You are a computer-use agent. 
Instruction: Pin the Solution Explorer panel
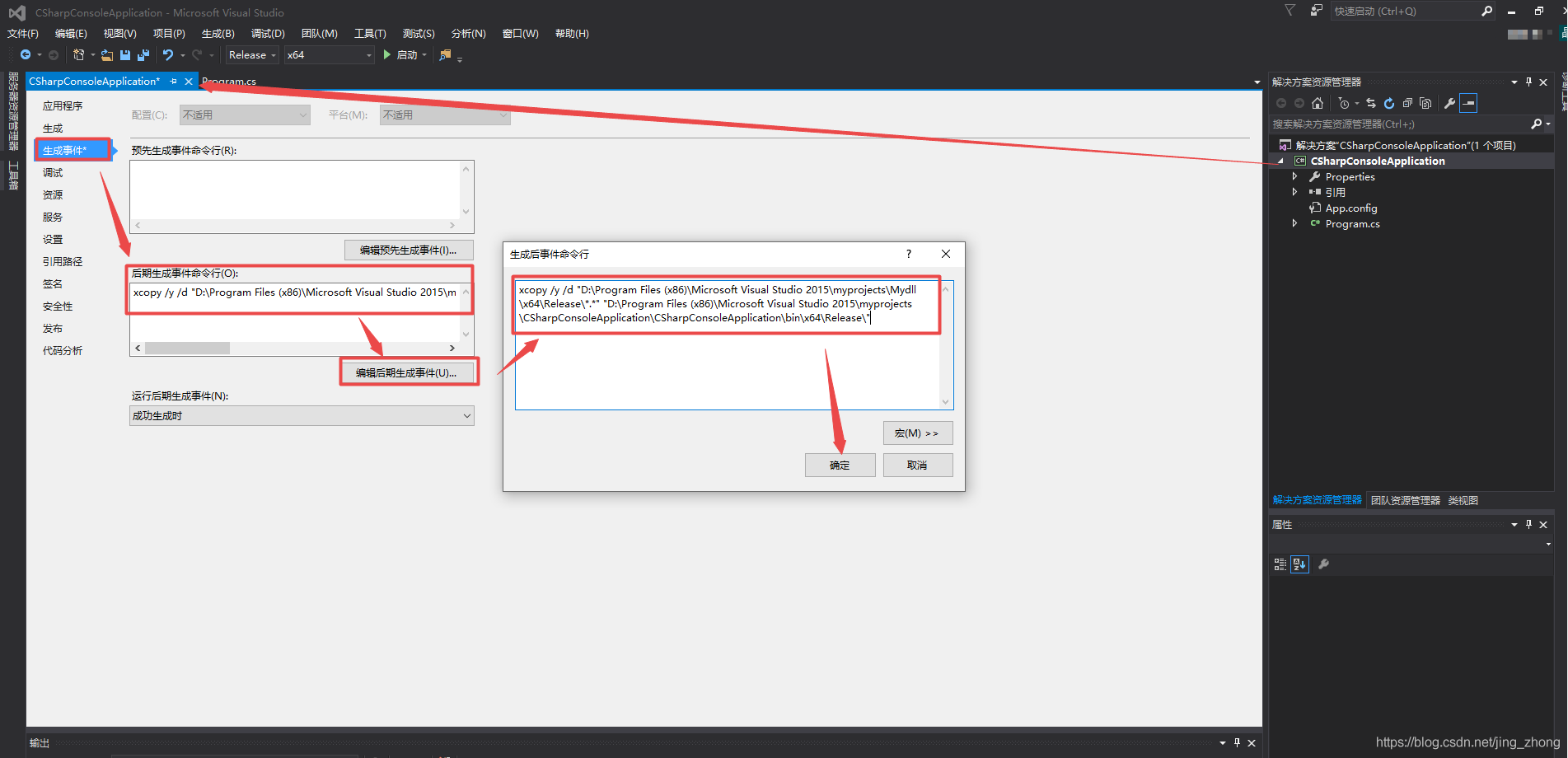coord(1528,82)
